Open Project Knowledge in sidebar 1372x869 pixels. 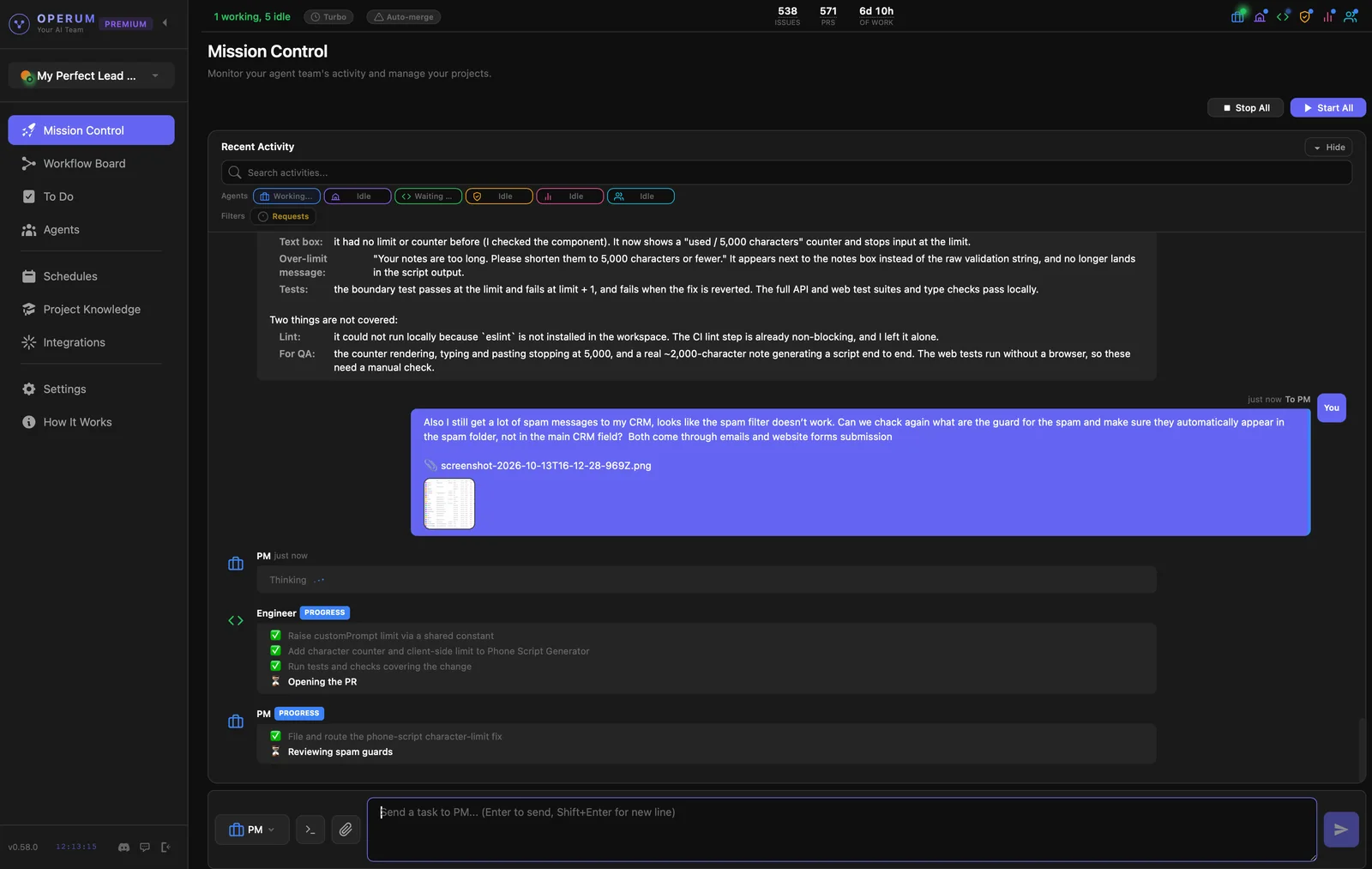(91, 310)
